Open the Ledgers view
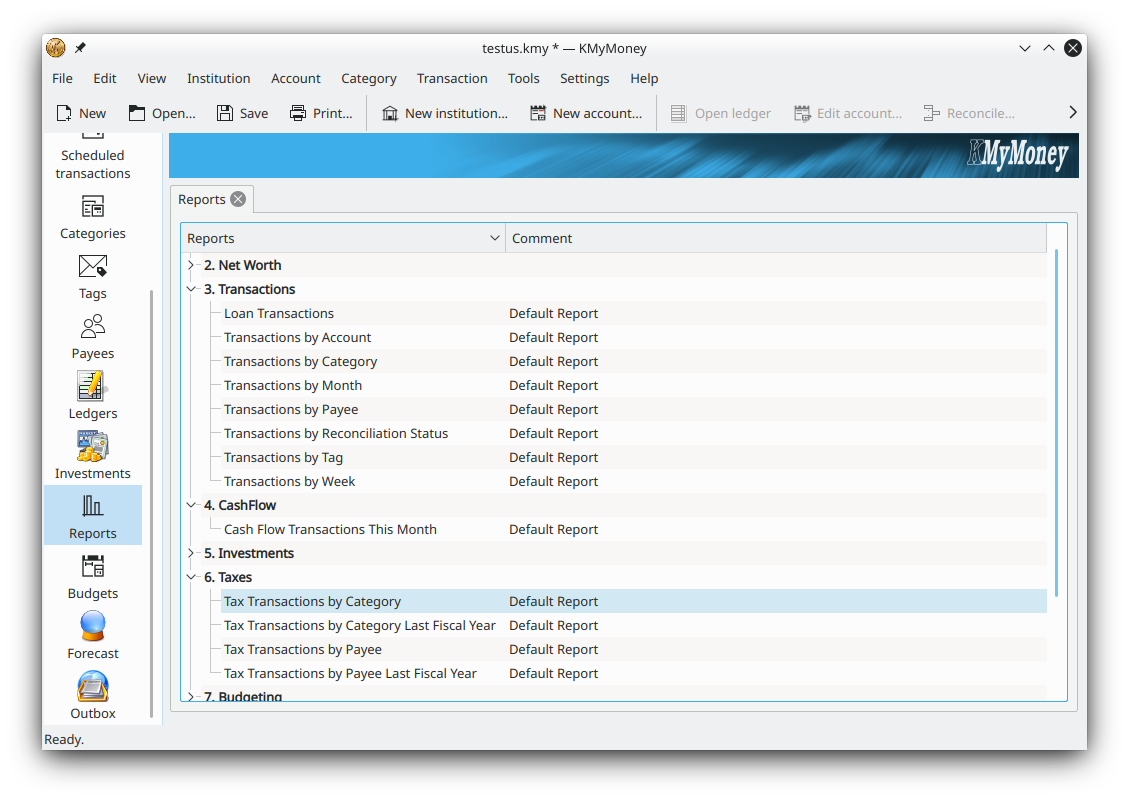 [93, 396]
